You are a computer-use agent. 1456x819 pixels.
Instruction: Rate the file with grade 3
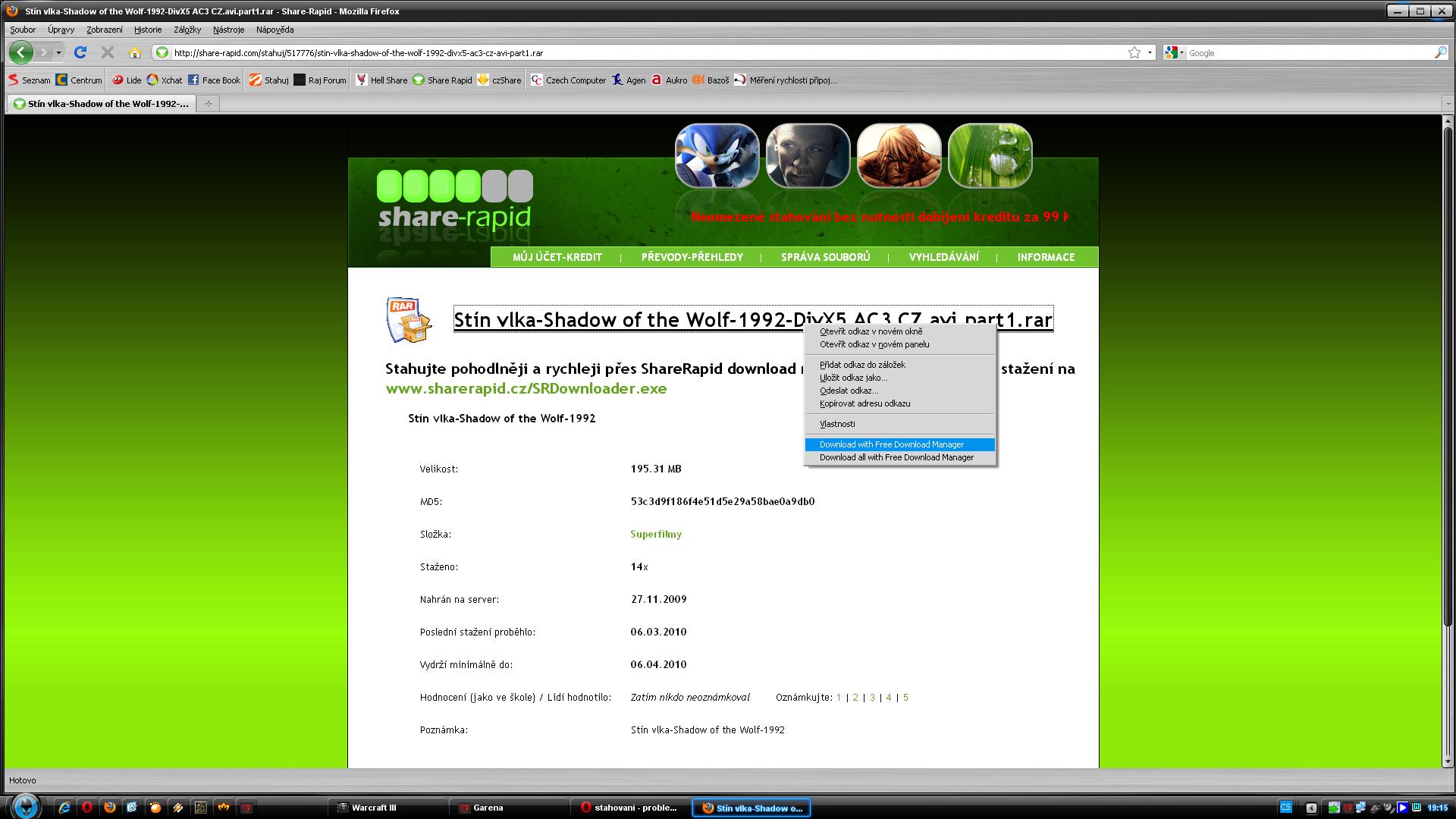872,697
